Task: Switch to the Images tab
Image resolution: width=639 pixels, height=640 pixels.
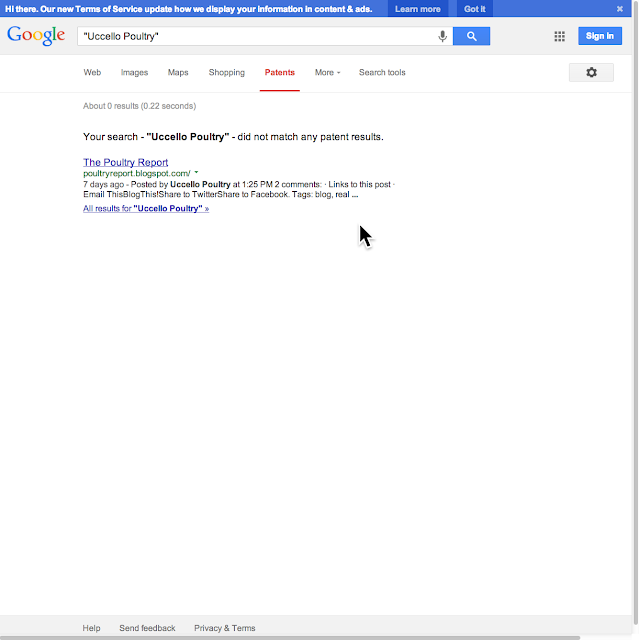Action: click(x=134, y=73)
